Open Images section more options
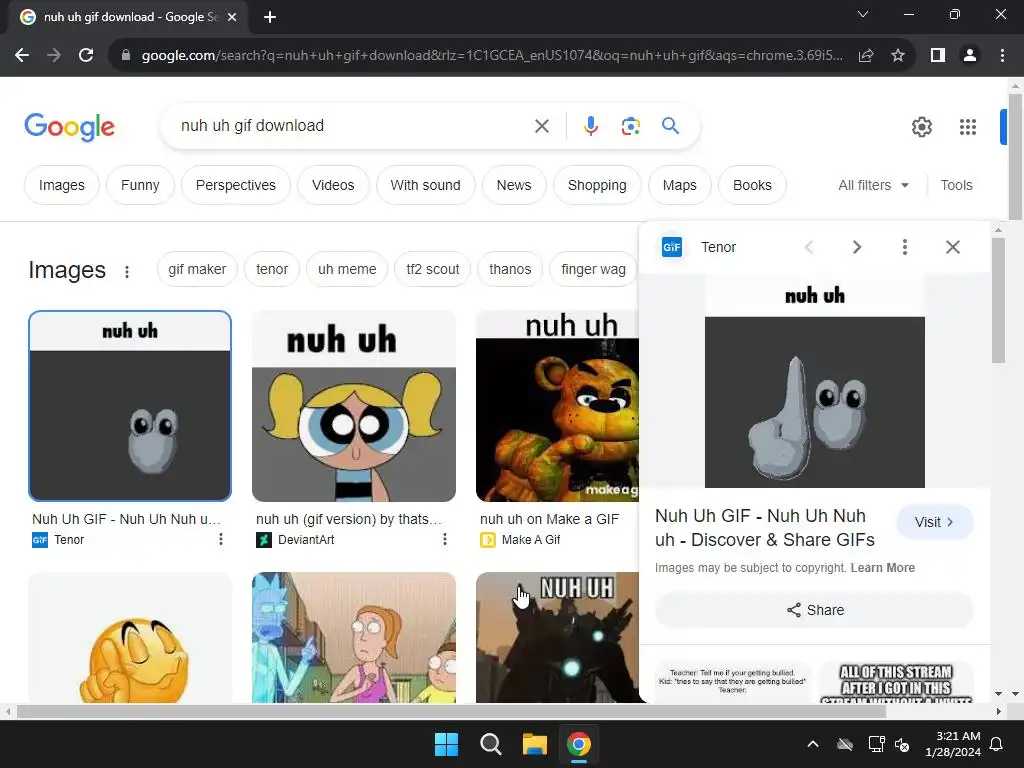1024x768 pixels. 127,272
